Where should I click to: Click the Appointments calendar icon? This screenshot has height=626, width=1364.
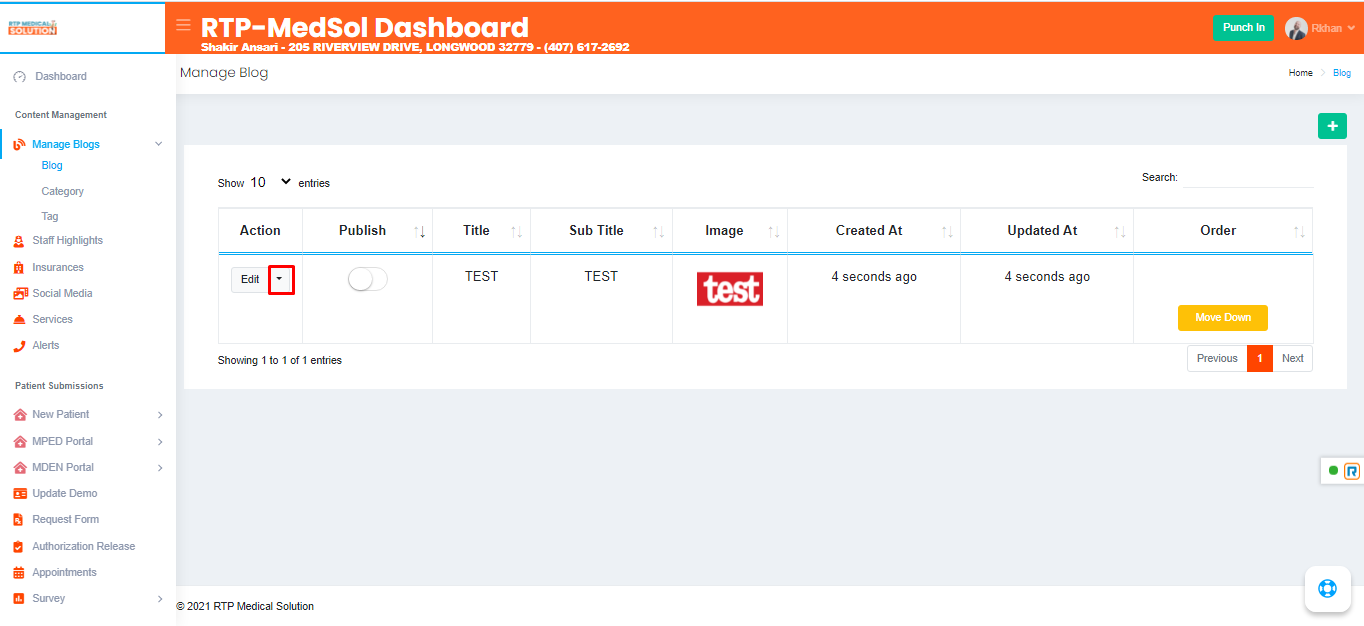pos(19,573)
